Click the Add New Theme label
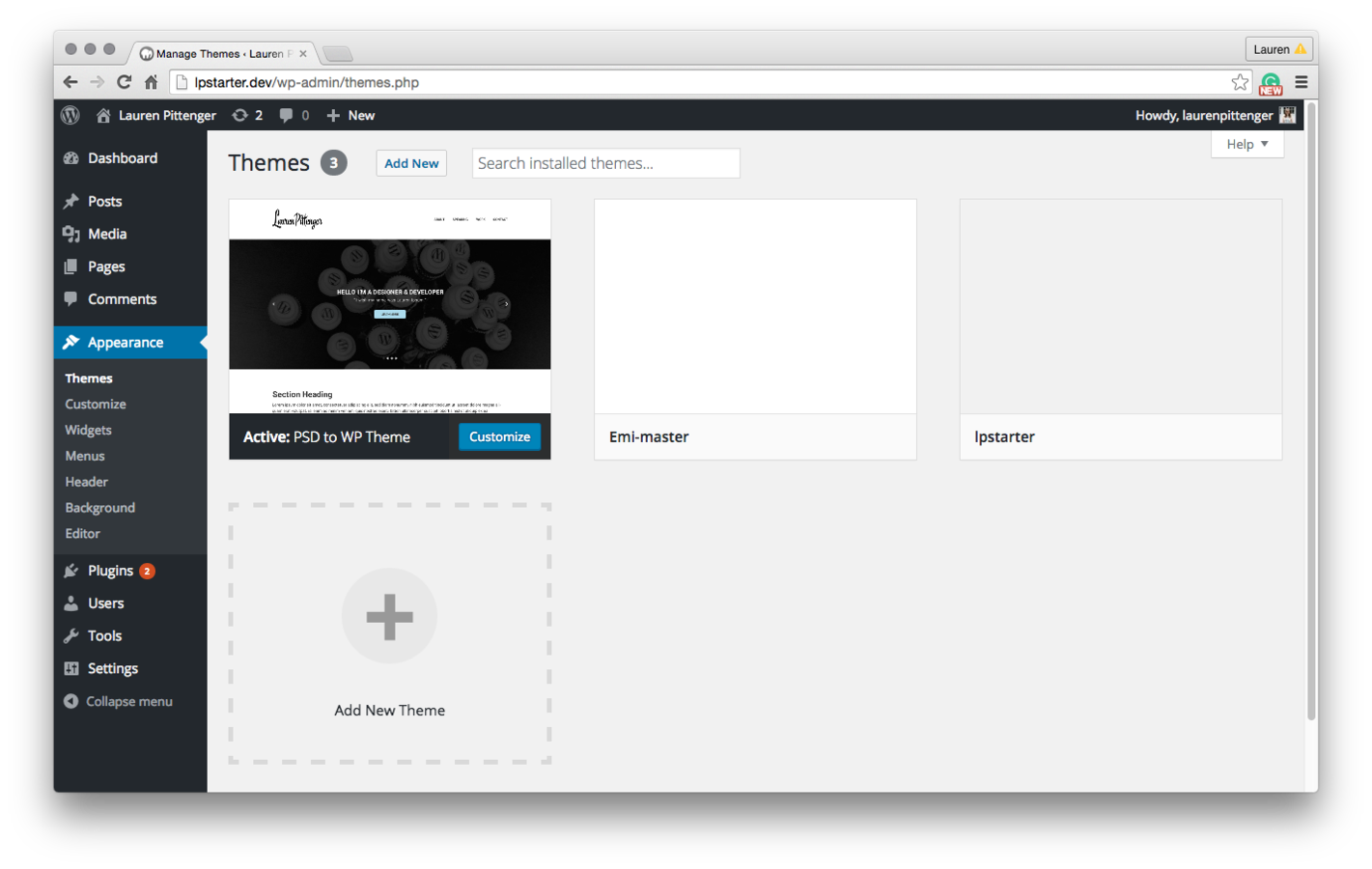The height and width of the screenshot is (869, 1372). 389,711
